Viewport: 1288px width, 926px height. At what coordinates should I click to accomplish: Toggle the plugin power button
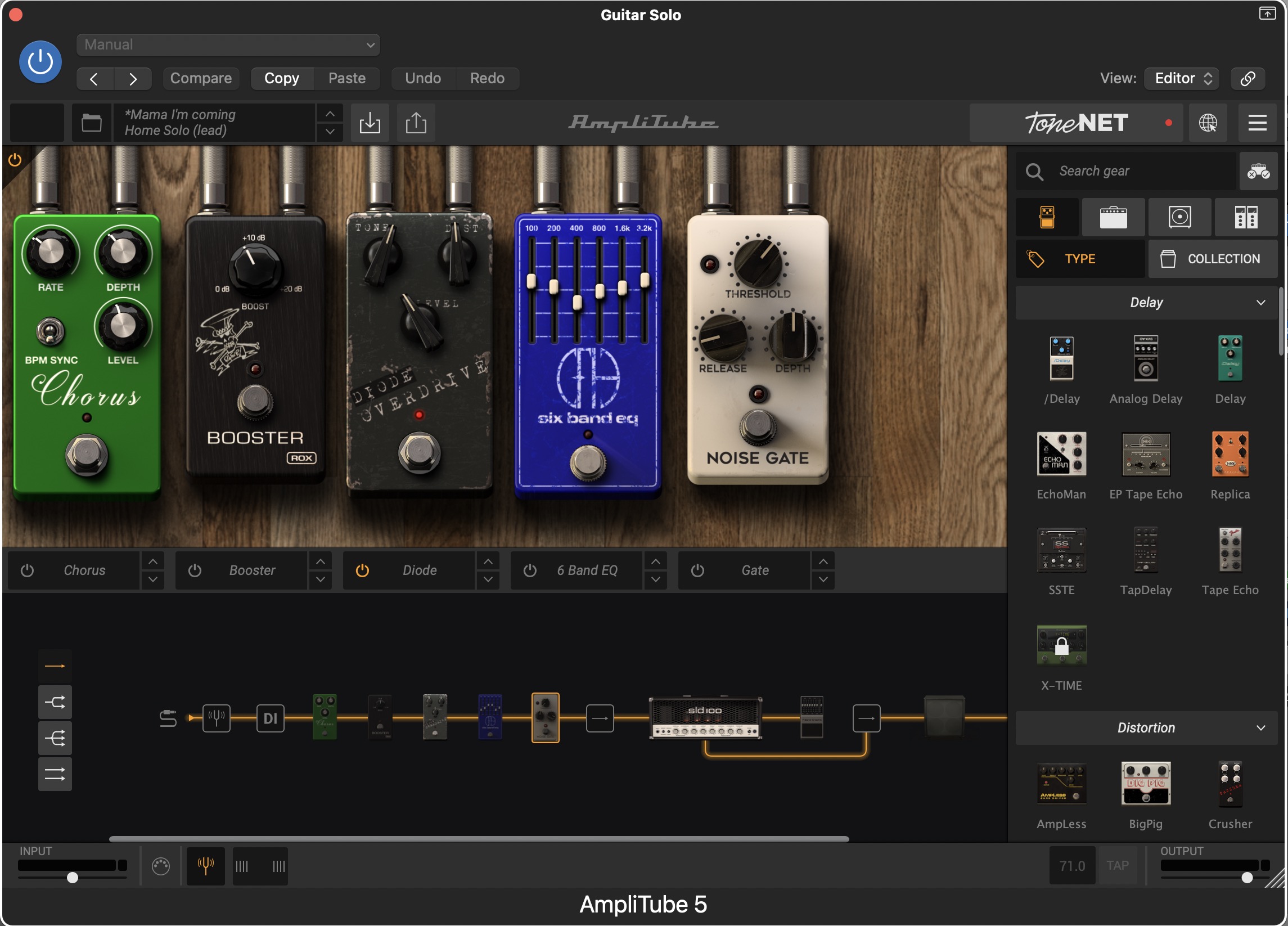click(40, 62)
